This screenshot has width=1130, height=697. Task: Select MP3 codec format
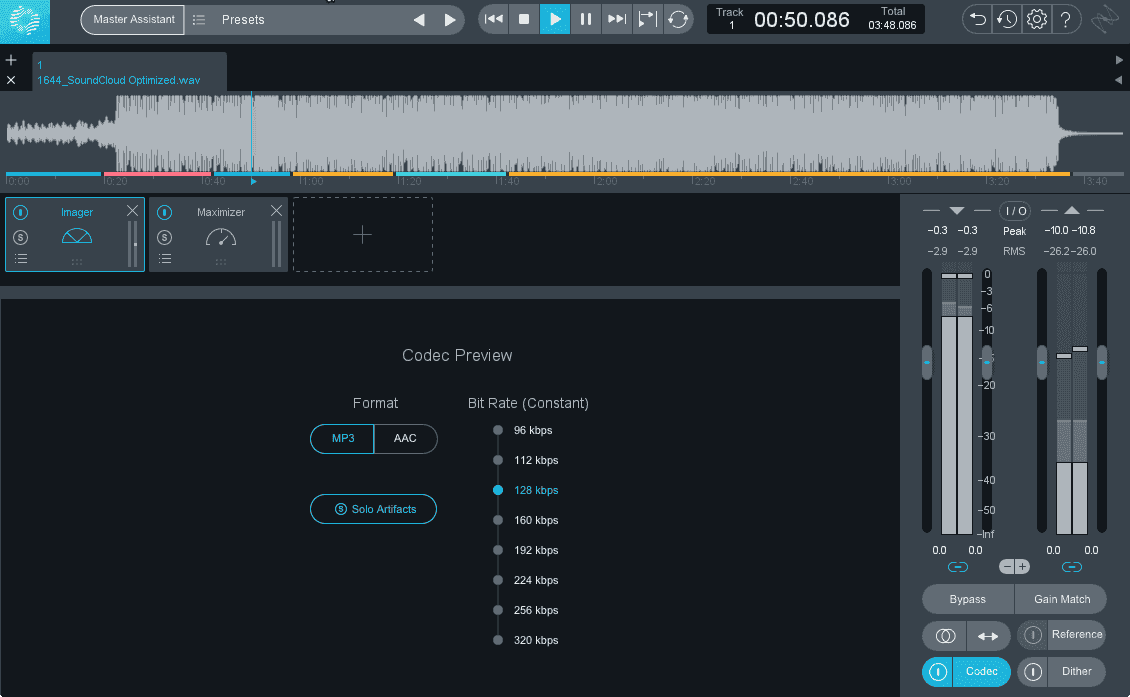pyautogui.click(x=342, y=438)
